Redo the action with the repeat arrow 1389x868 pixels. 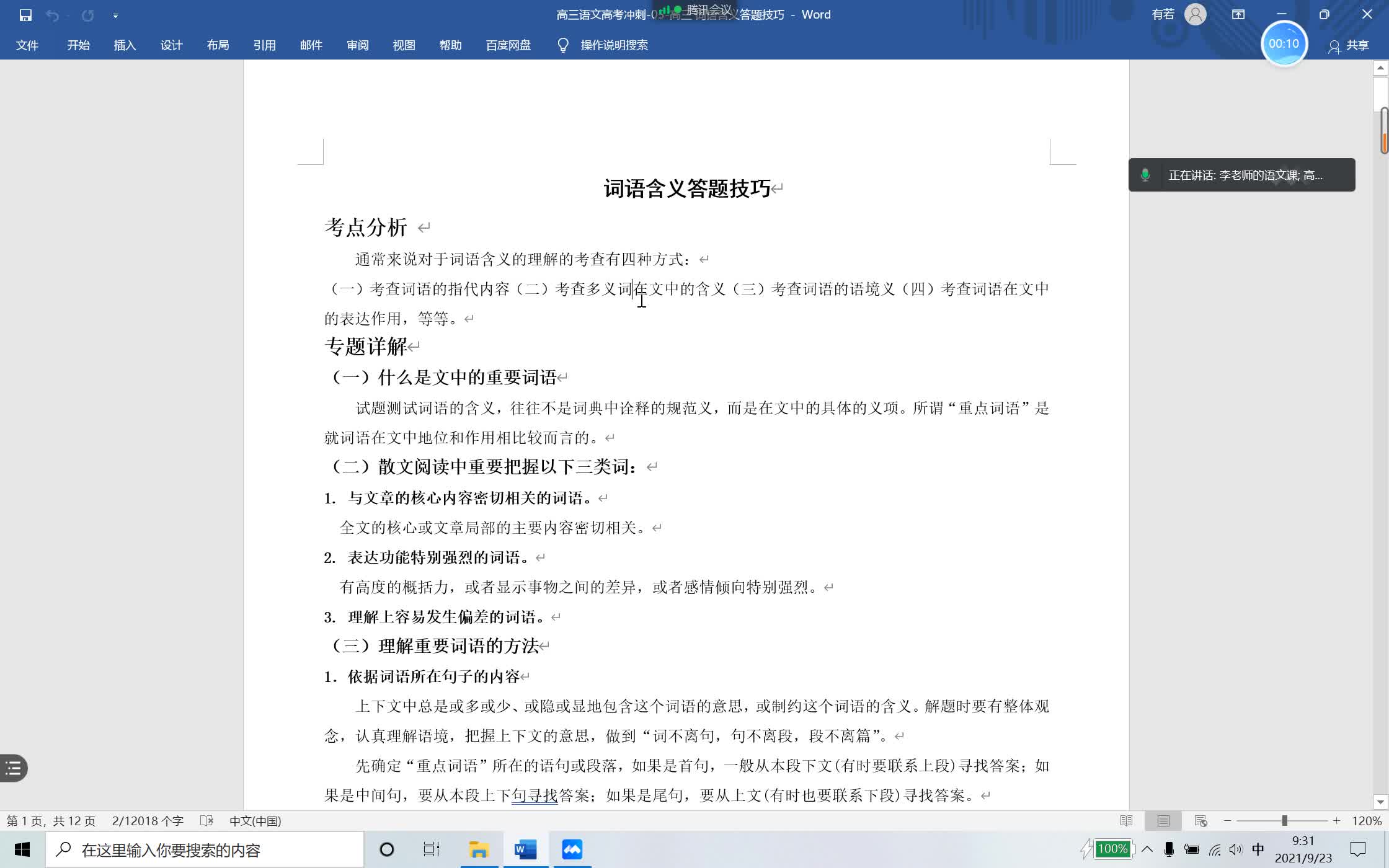[88, 15]
